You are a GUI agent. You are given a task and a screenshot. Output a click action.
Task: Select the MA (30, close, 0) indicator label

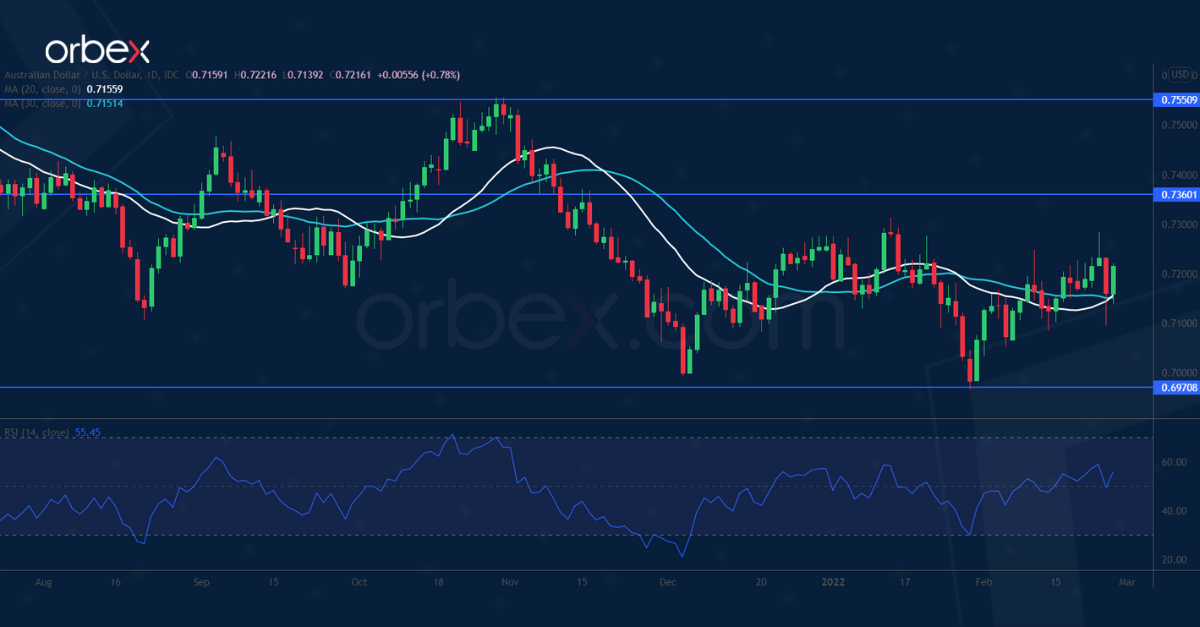40,103
